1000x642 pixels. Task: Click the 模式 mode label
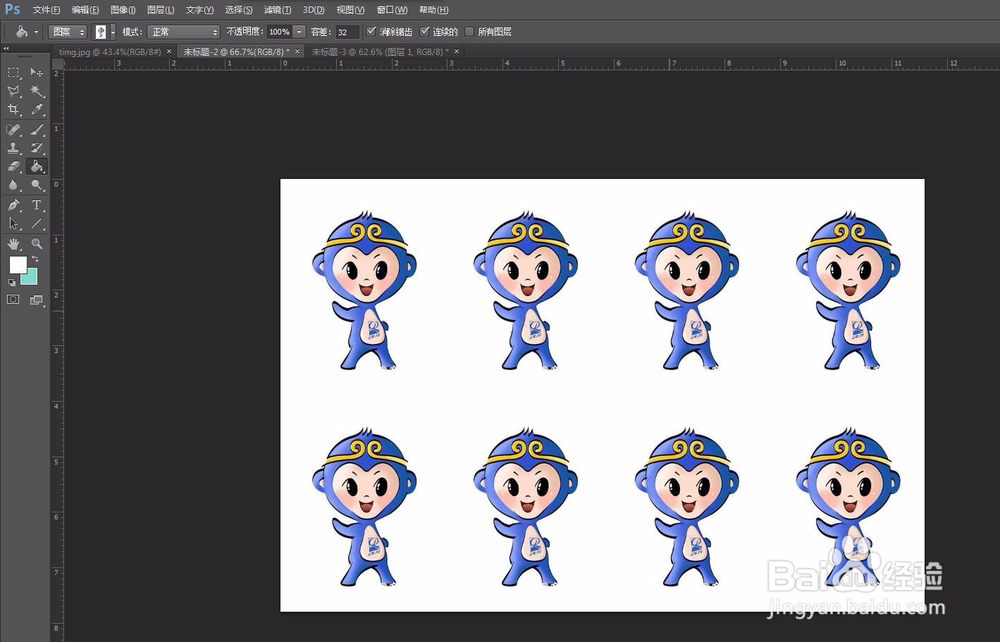coord(132,31)
